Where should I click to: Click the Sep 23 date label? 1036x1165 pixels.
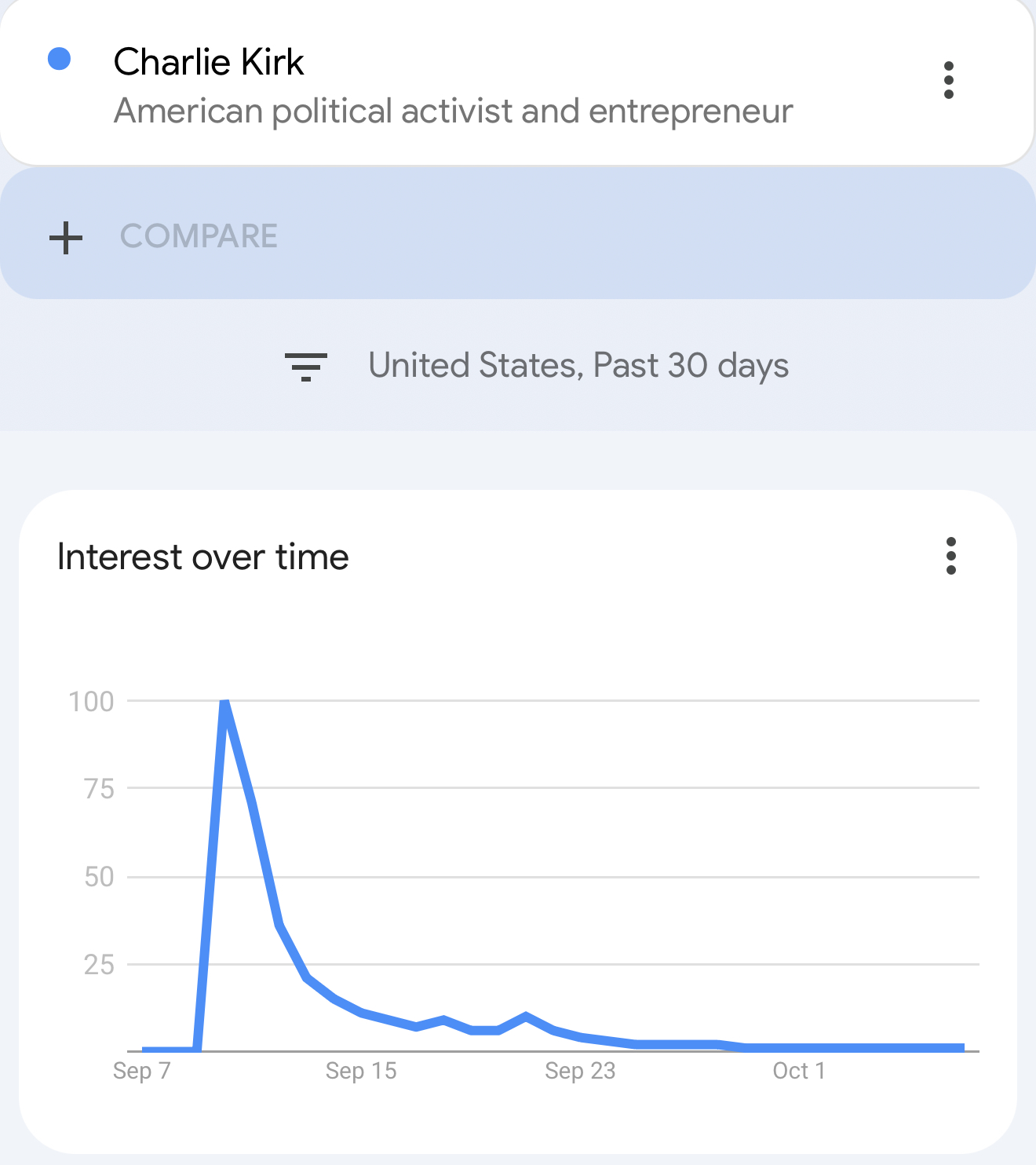[x=580, y=1071]
